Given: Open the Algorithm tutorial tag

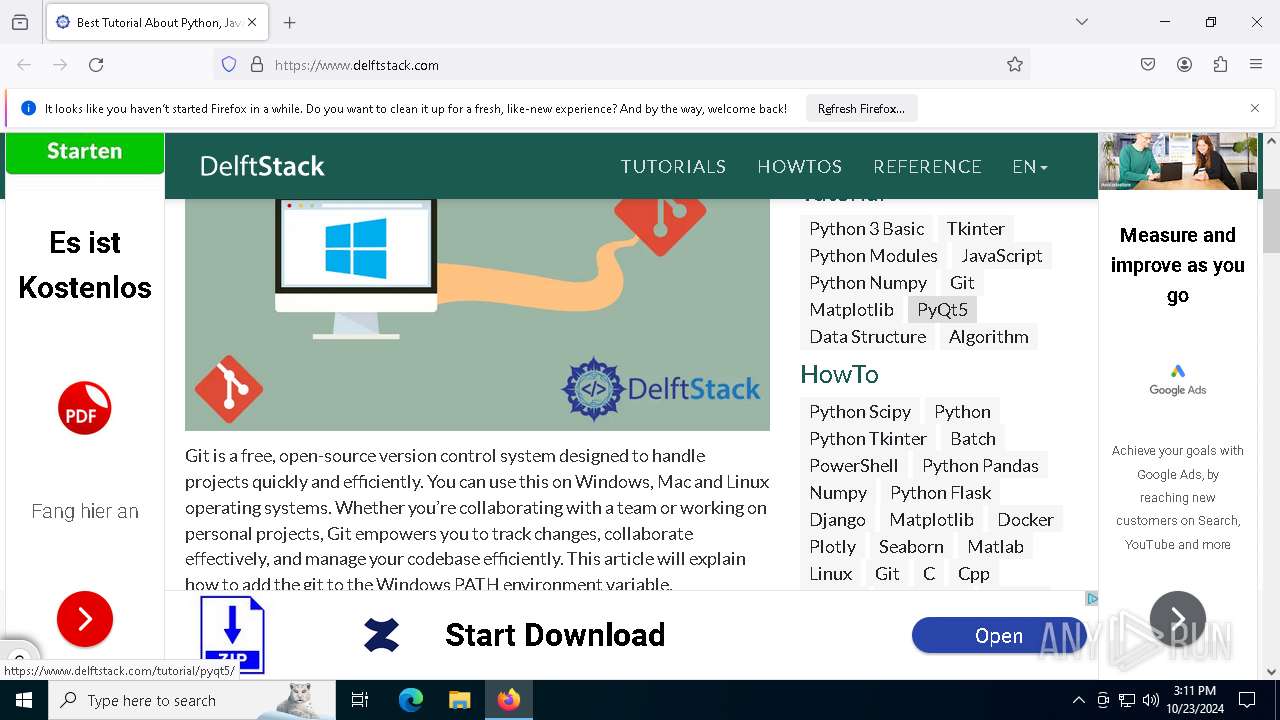Looking at the screenshot, I should coord(989,337).
